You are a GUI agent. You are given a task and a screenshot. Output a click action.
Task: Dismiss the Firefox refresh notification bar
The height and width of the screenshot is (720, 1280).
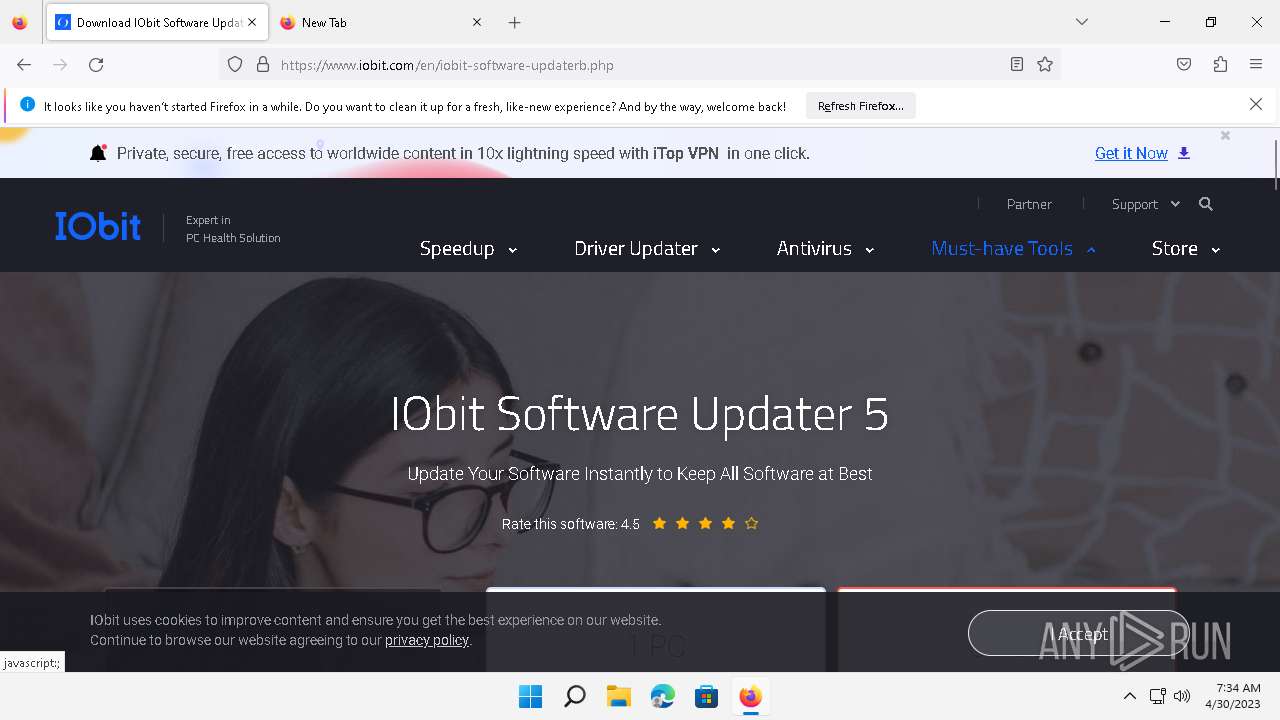(x=1256, y=104)
